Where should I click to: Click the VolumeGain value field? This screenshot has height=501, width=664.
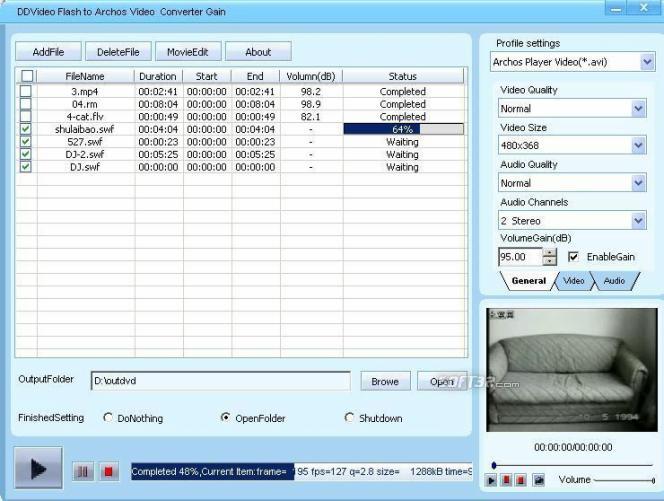(520, 257)
